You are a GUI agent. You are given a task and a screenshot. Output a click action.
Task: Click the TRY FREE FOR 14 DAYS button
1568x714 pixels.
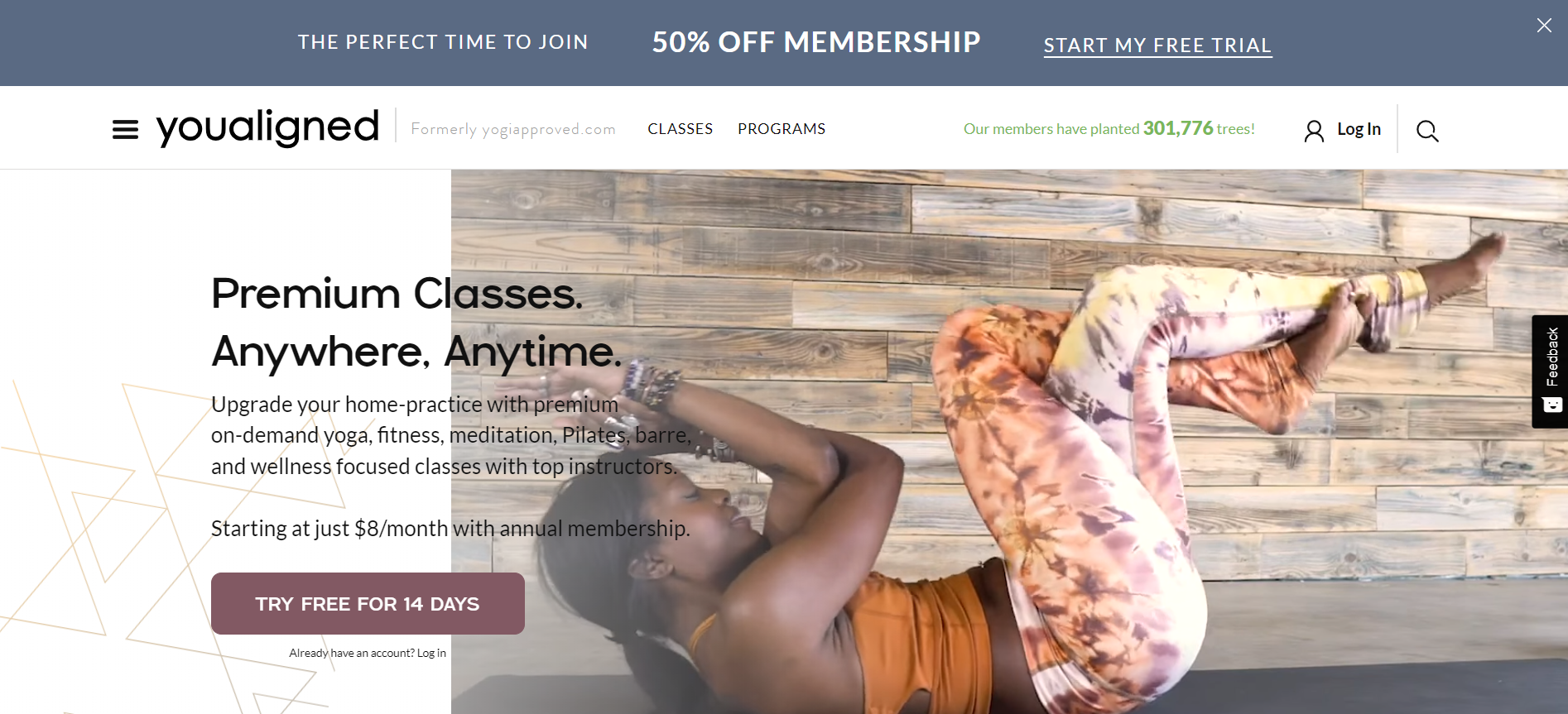(368, 603)
